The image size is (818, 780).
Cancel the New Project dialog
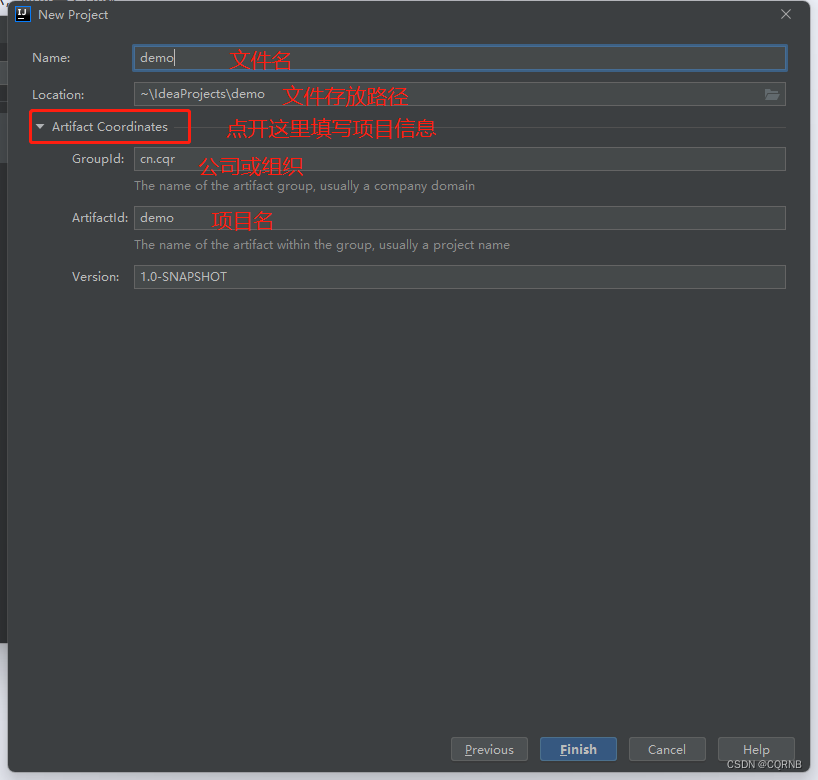point(667,749)
